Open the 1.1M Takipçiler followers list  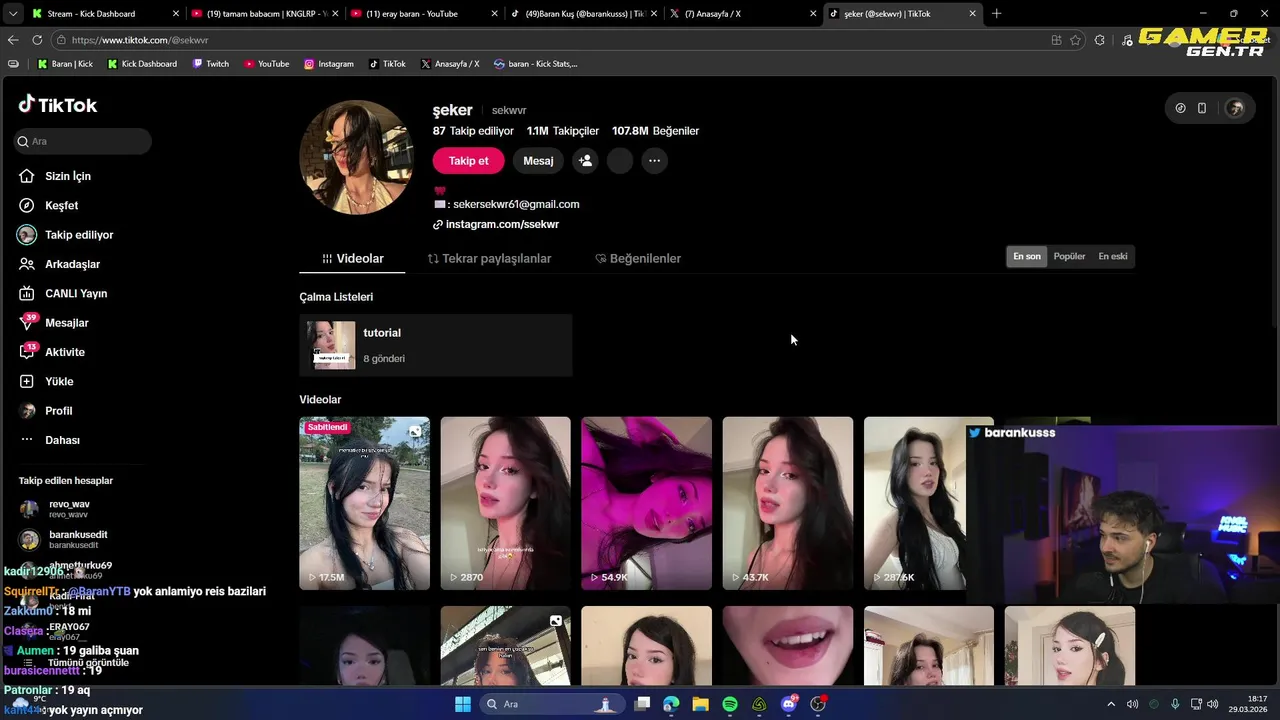tap(563, 131)
